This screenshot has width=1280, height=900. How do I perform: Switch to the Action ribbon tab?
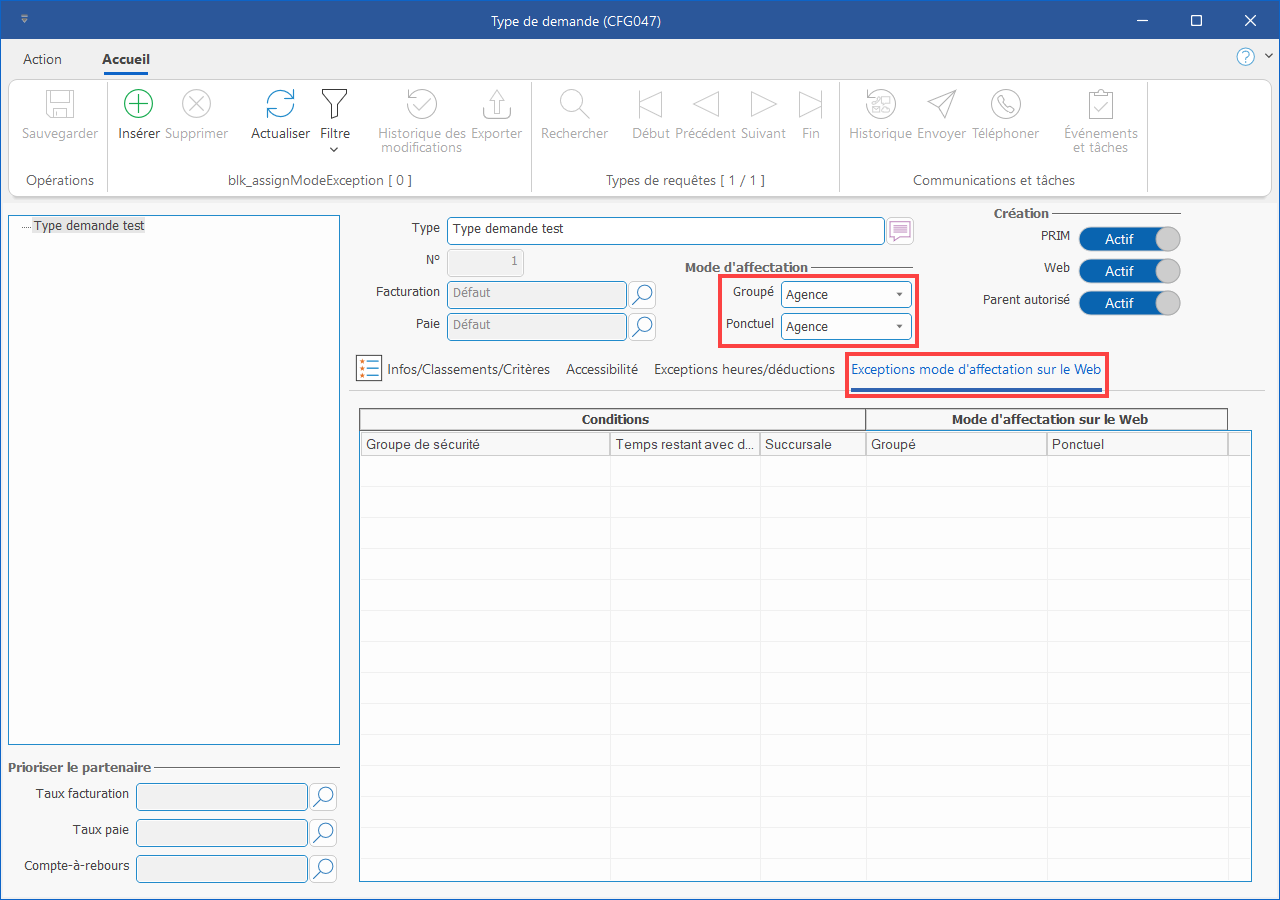click(42, 59)
